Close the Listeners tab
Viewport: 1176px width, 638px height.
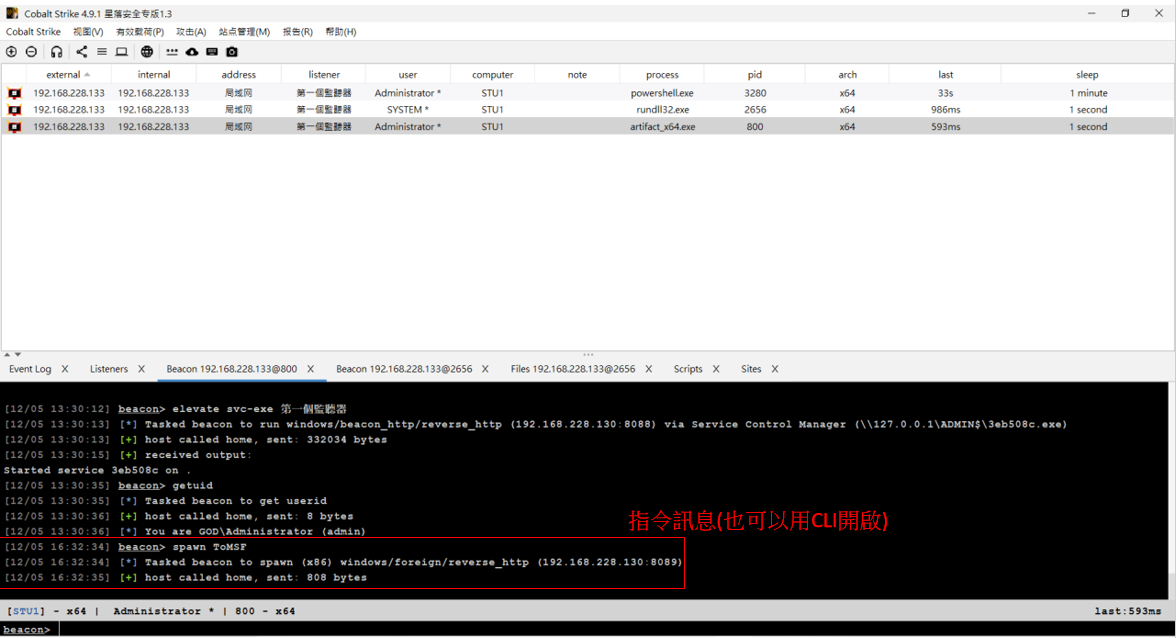pyautogui.click(x=141, y=369)
